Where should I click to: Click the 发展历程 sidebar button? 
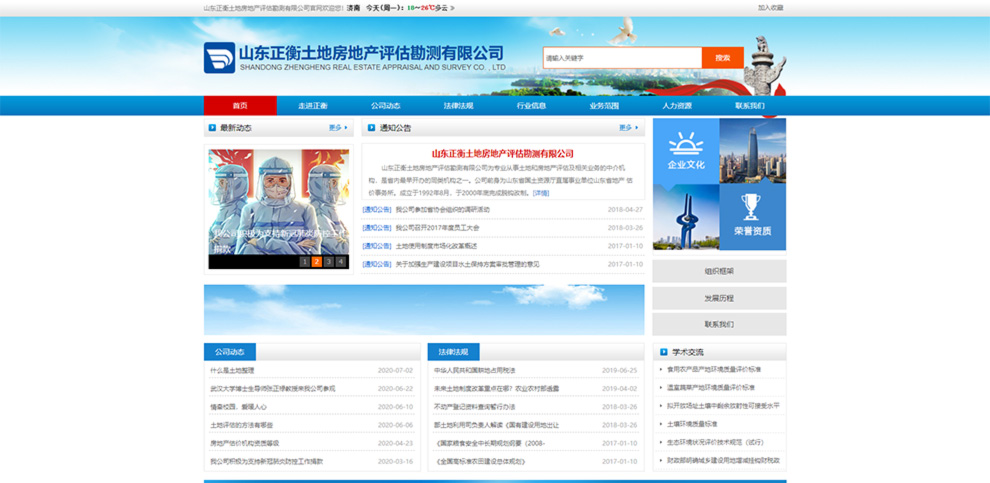pyautogui.click(x=719, y=298)
